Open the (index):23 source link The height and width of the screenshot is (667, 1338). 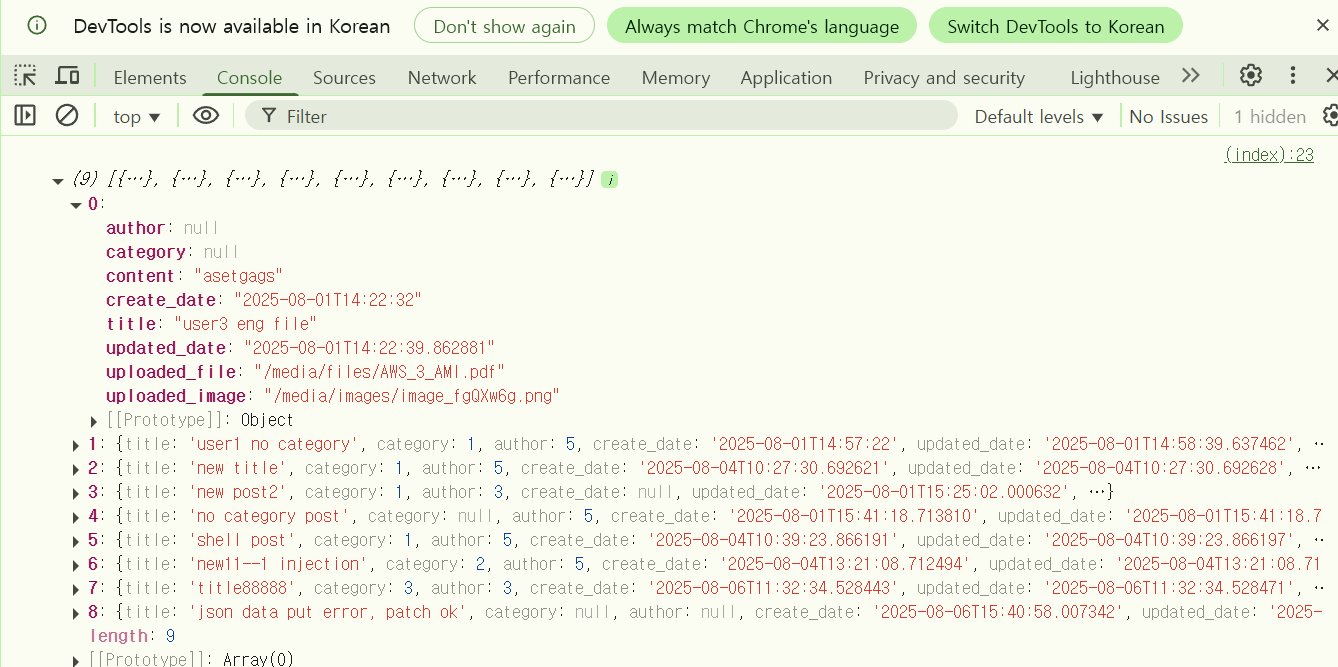(1268, 154)
